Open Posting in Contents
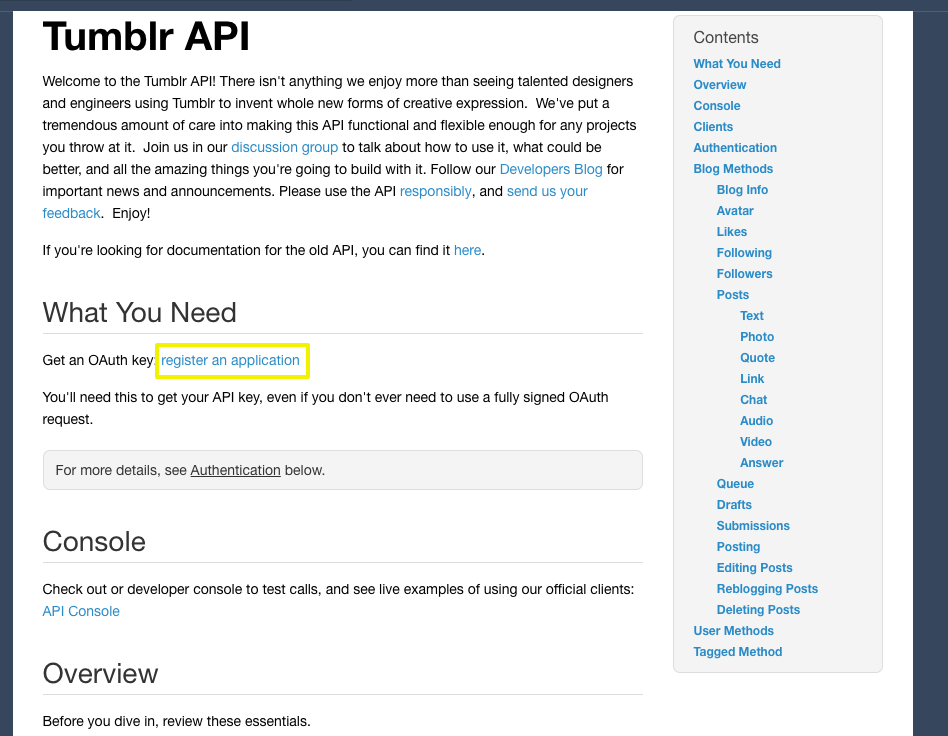The image size is (948, 736). click(738, 547)
